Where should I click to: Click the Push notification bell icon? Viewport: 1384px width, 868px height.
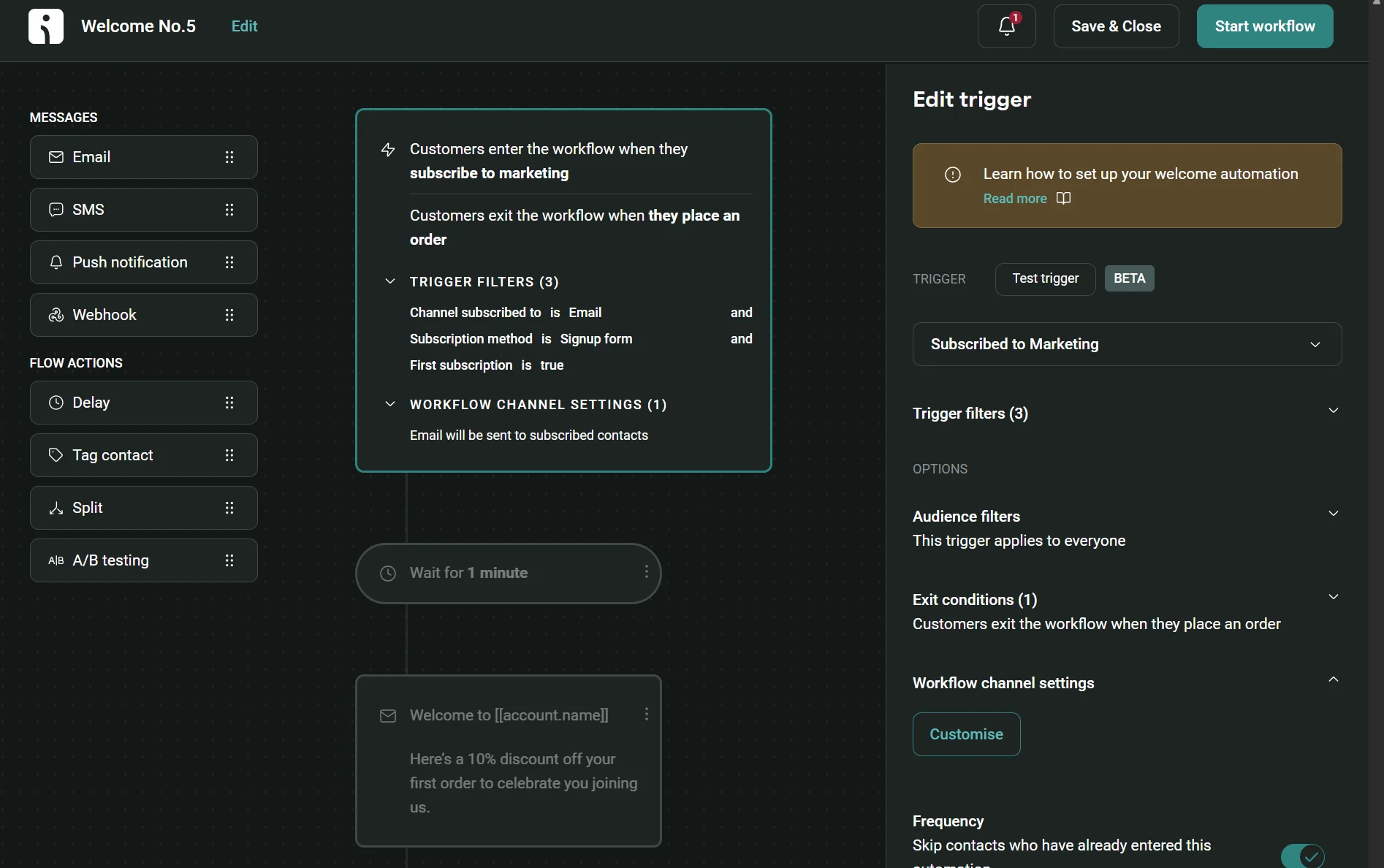point(56,262)
